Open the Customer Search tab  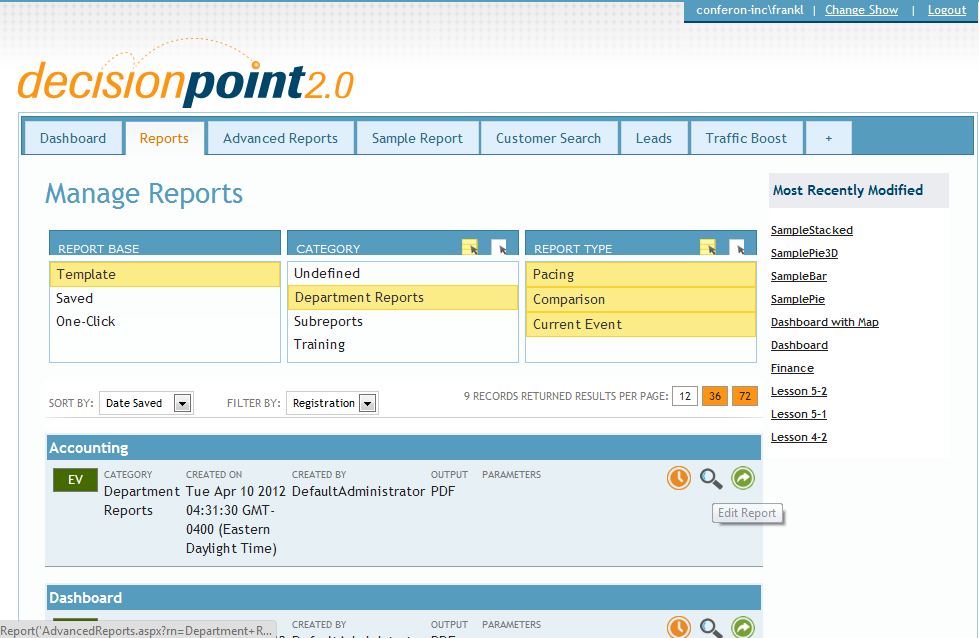point(548,138)
